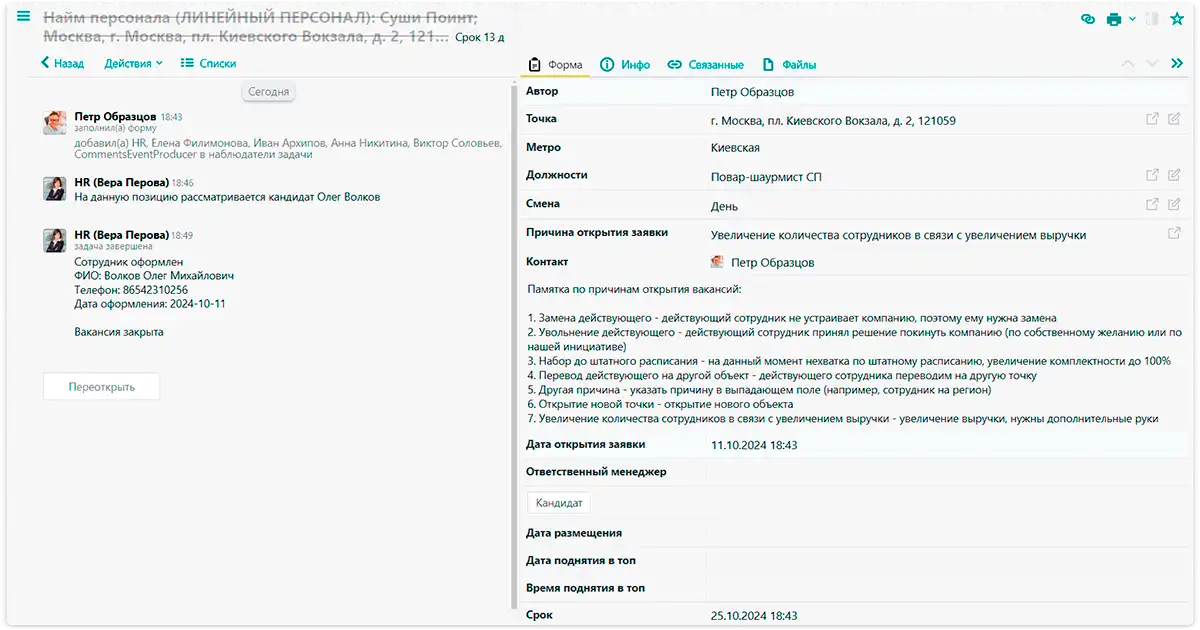Viewport: 1200px width, 630px height.
Task: Click the ФИО: Волков Олег Михайлович line
Action: click(154, 276)
